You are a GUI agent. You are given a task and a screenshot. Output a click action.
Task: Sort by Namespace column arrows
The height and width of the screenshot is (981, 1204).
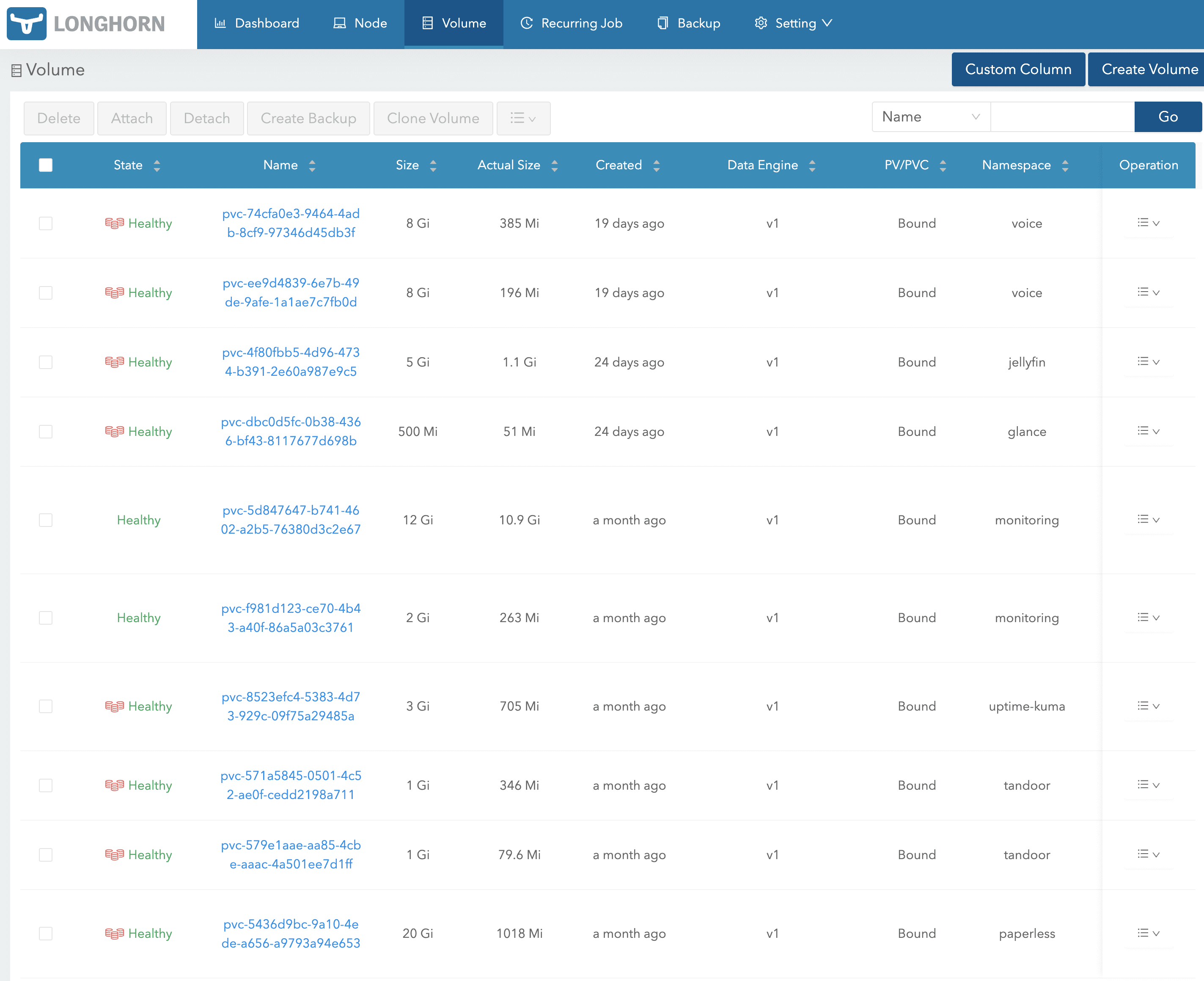pyautogui.click(x=1065, y=165)
